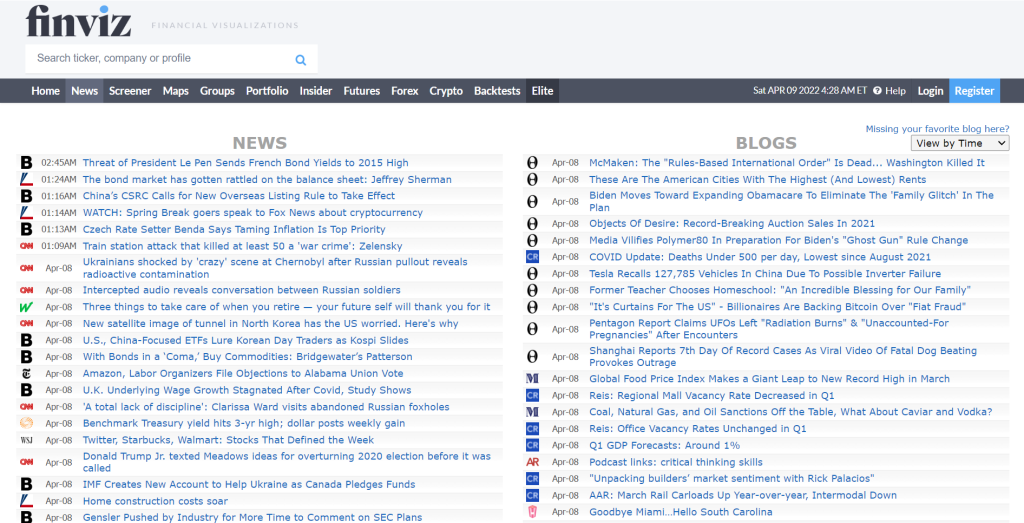Click CNN icon beside Donald Trump Jr. story
Image resolution: width=1024 pixels, height=523 pixels.
click(x=26, y=462)
